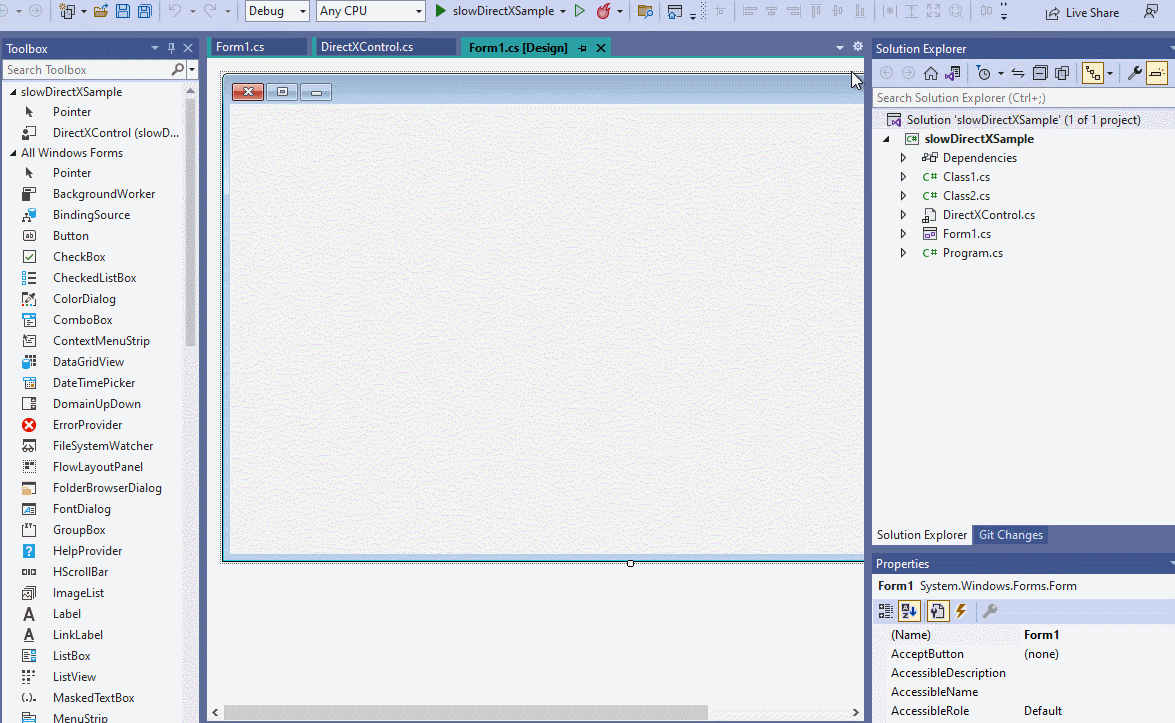Expand the Form1.cs tree node
Viewport: 1175px width, 723px height.
coord(903,233)
